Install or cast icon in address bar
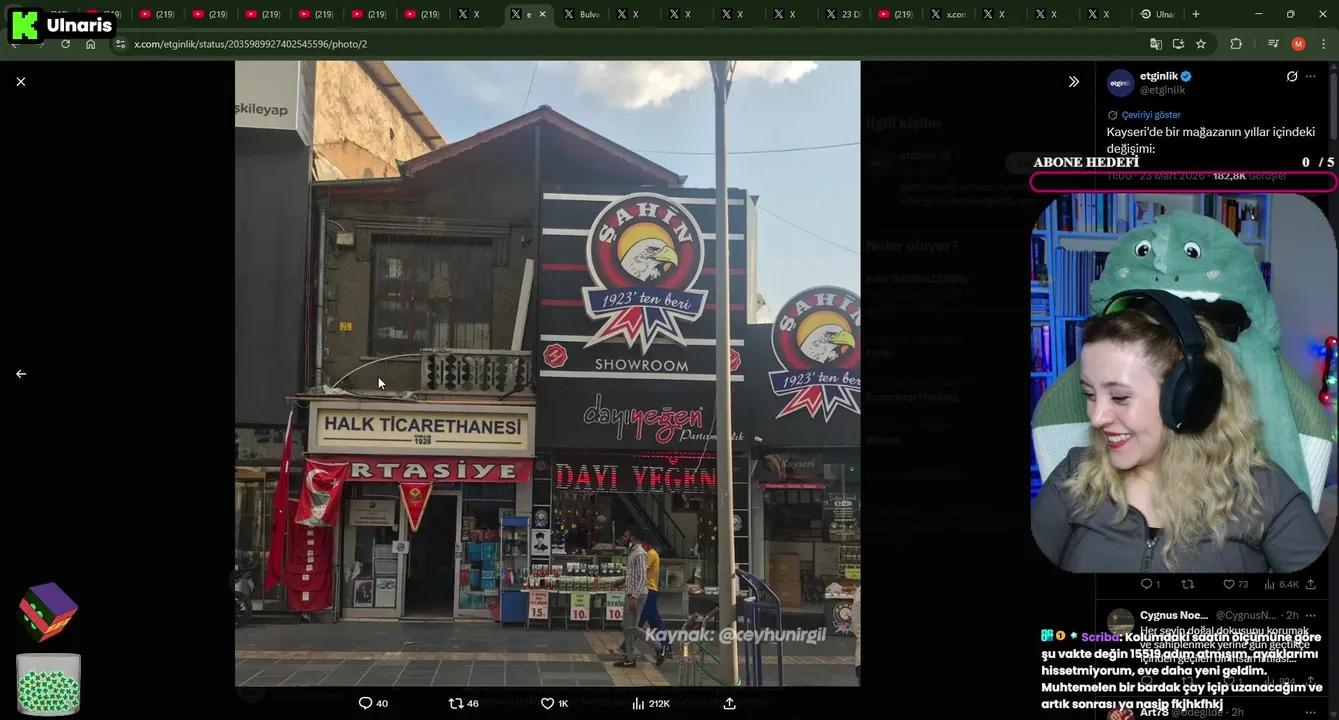The height and width of the screenshot is (720, 1339). coord(1178,44)
